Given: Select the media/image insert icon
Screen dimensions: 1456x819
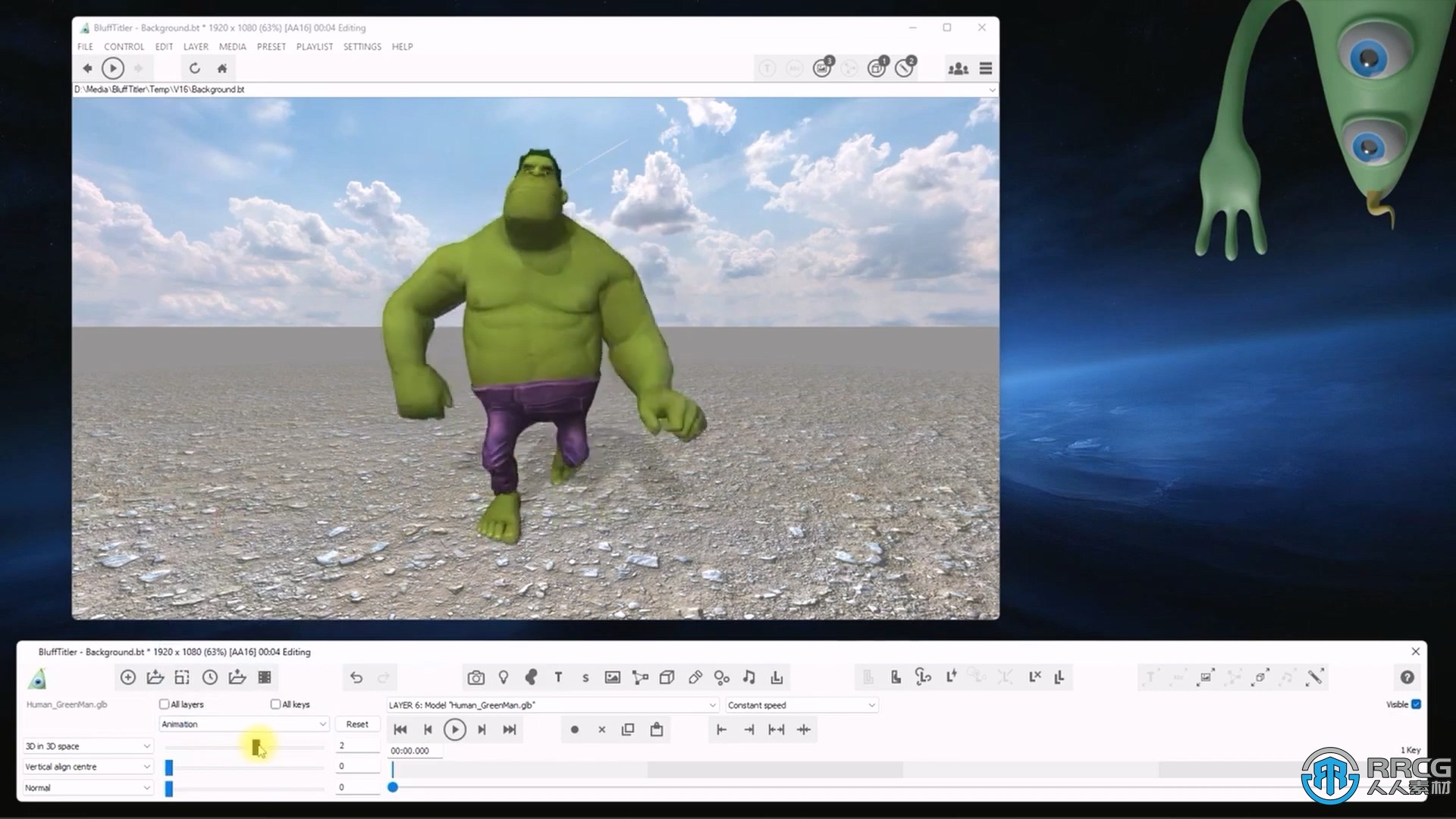Looking at the screenshot, I should 612,677.
